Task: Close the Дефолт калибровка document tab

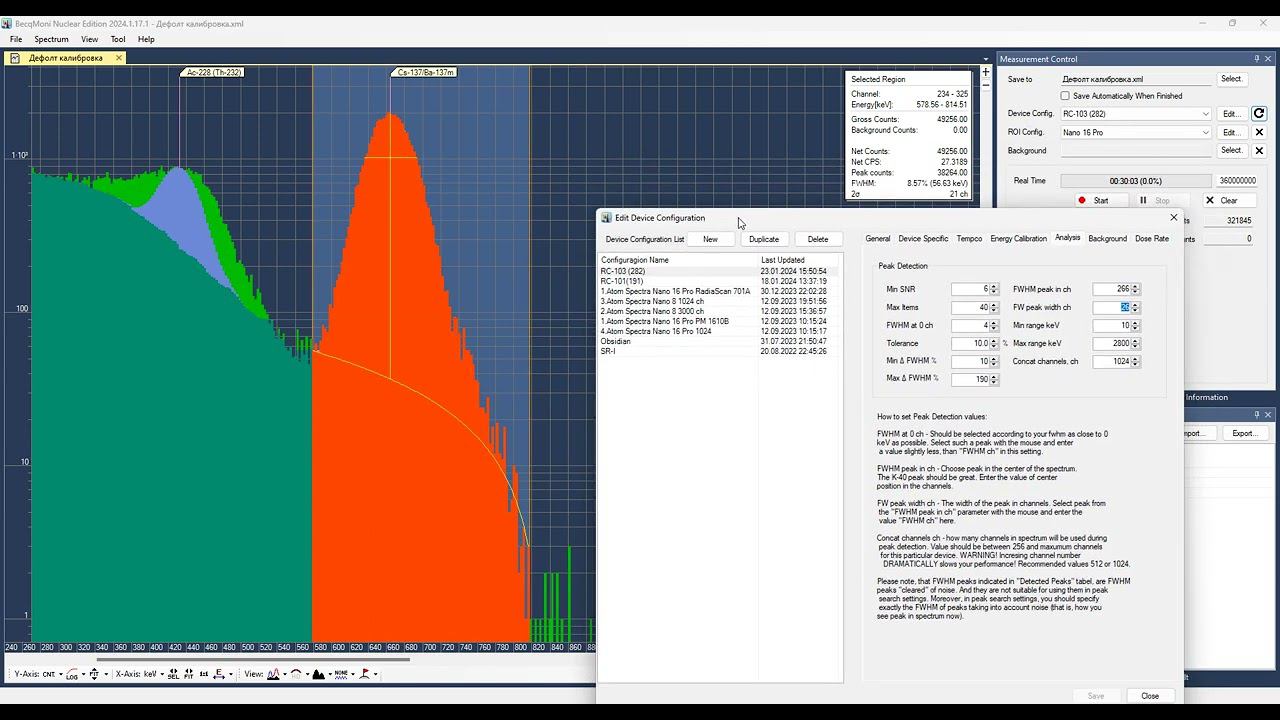Action: coord(118,58)
